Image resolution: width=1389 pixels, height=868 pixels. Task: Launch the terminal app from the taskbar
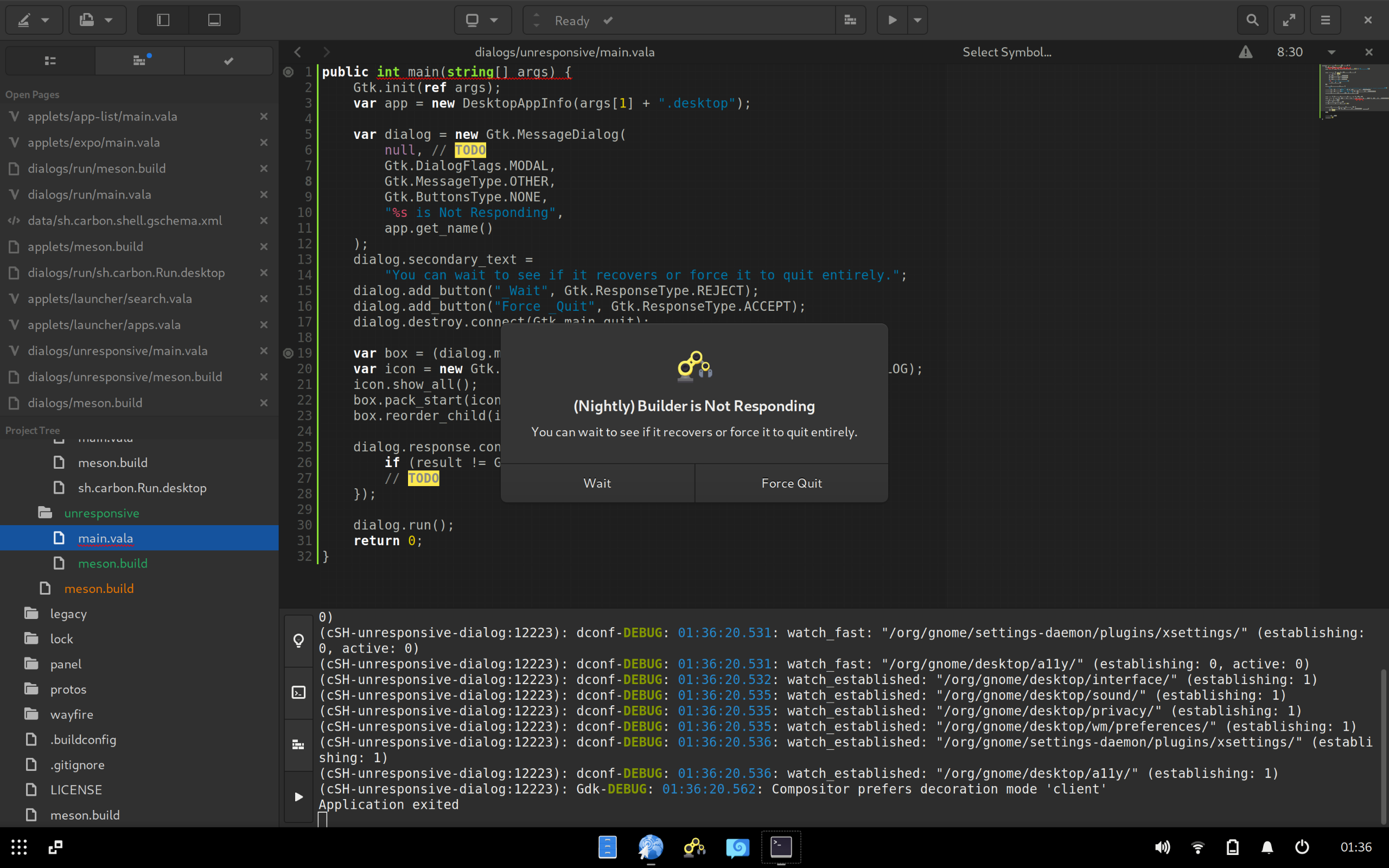(781, 847)
